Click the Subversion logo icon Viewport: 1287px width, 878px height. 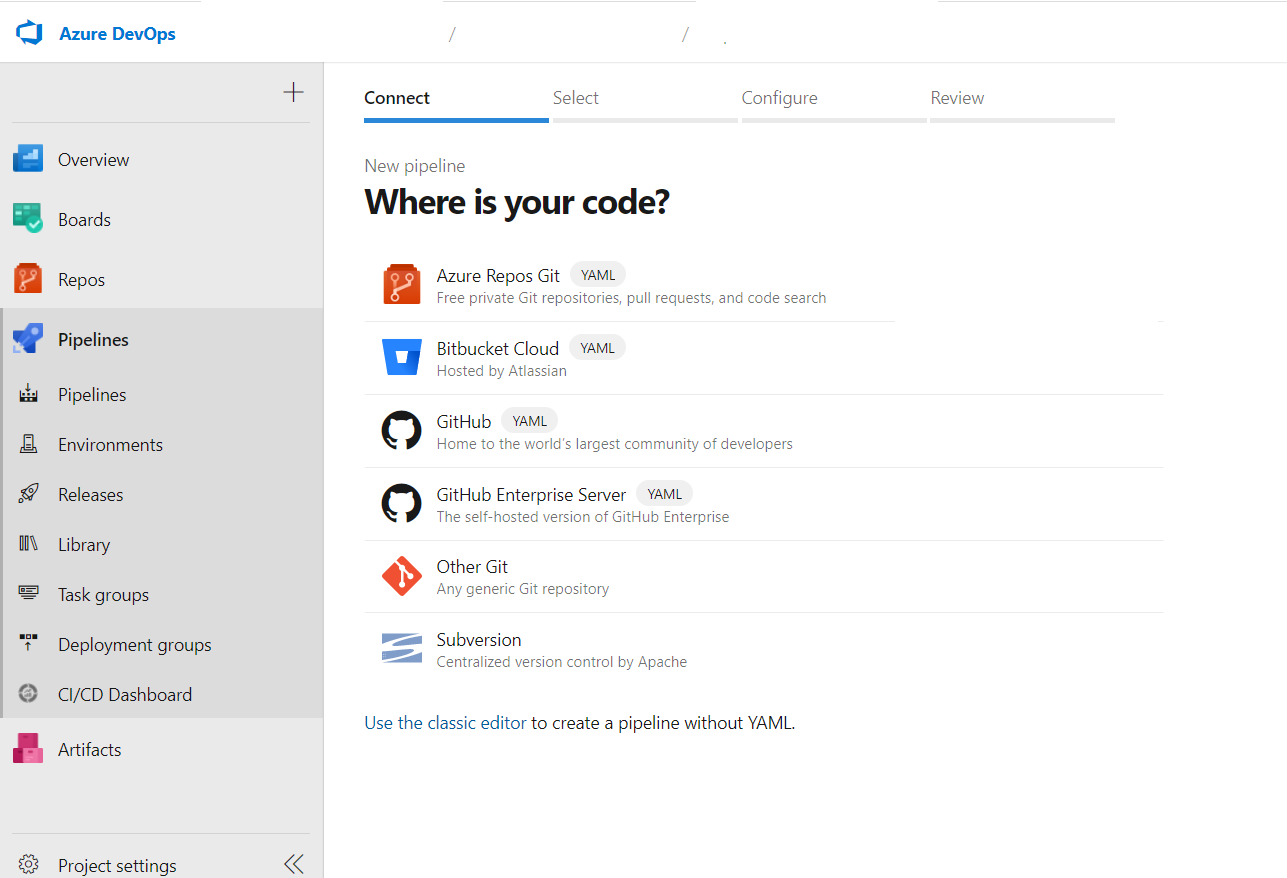(x=401, y=648)
